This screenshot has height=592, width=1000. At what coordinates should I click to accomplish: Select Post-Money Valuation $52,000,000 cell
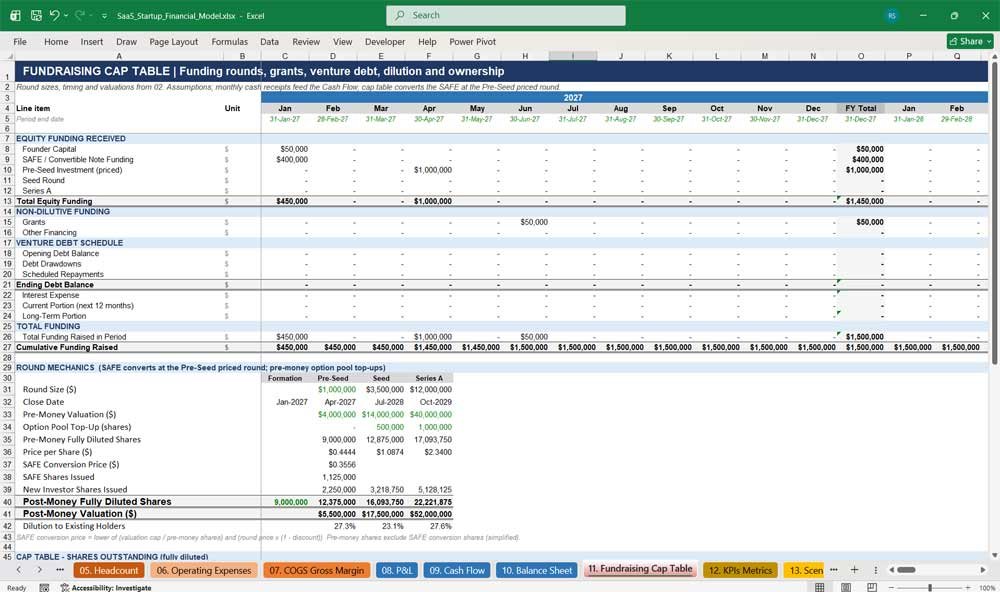tap(429, 514)
